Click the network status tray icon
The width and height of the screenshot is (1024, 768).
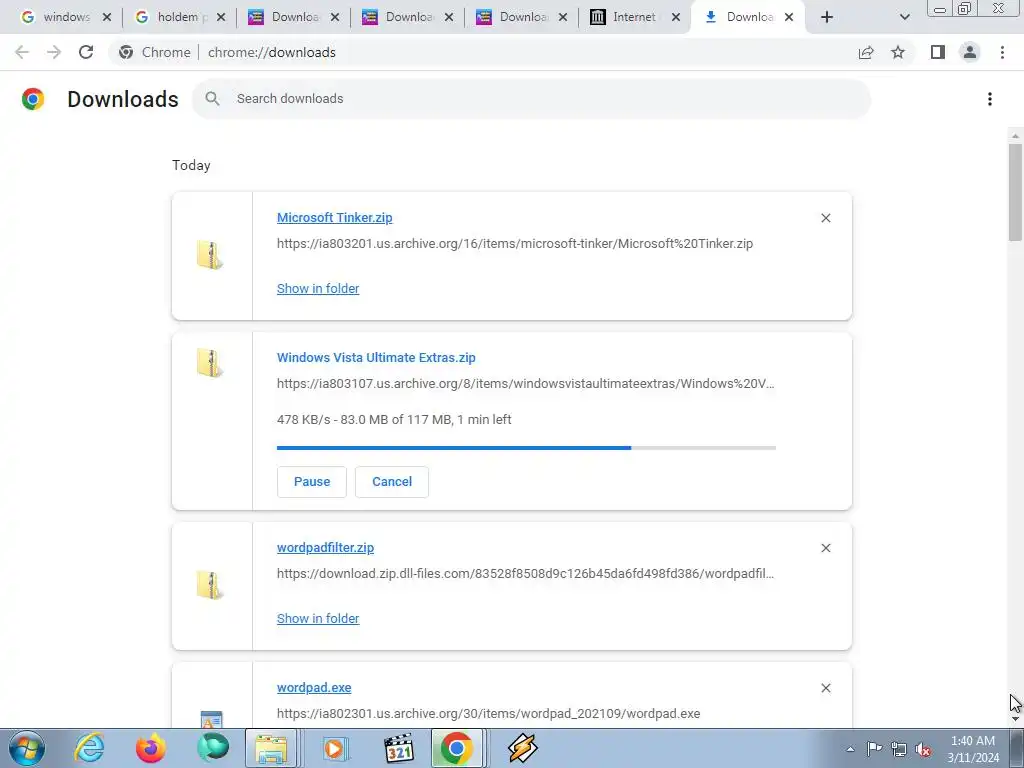(x=899, y=749)
